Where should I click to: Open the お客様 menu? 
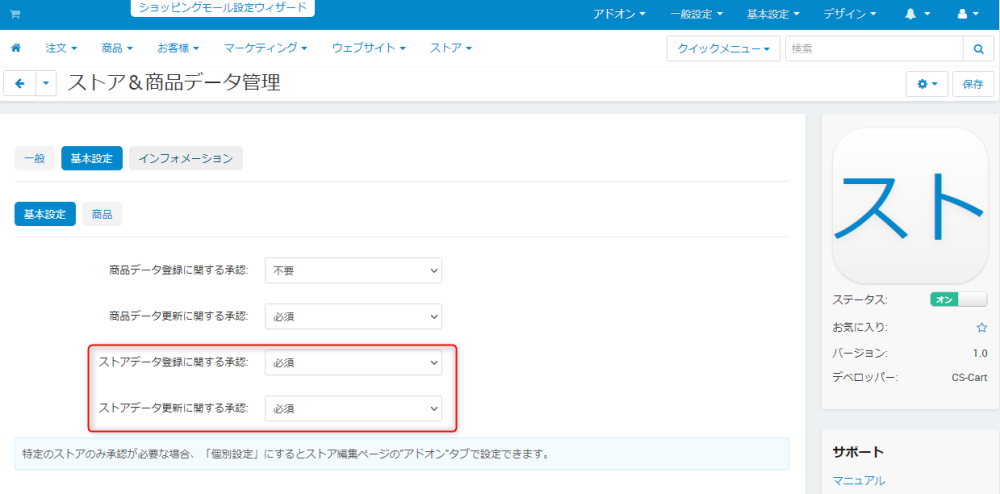[x=178, y=48]
